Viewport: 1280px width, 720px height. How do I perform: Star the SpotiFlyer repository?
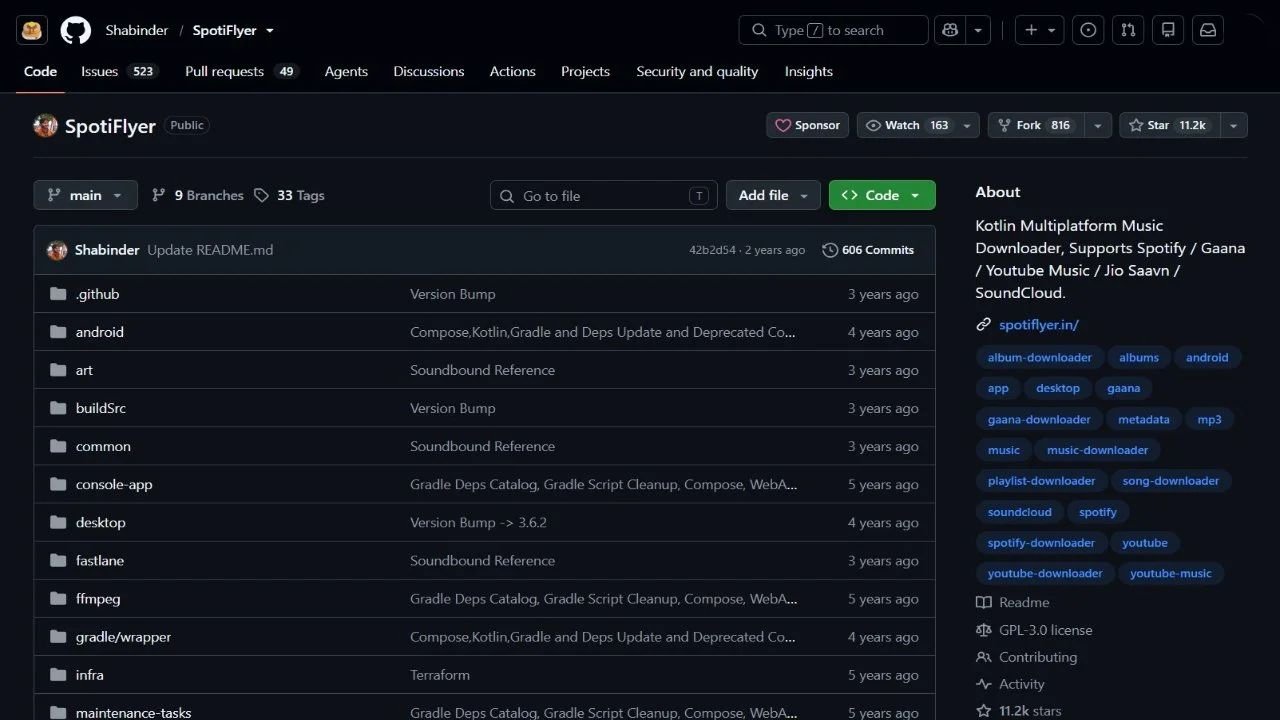pos(1168,125)
